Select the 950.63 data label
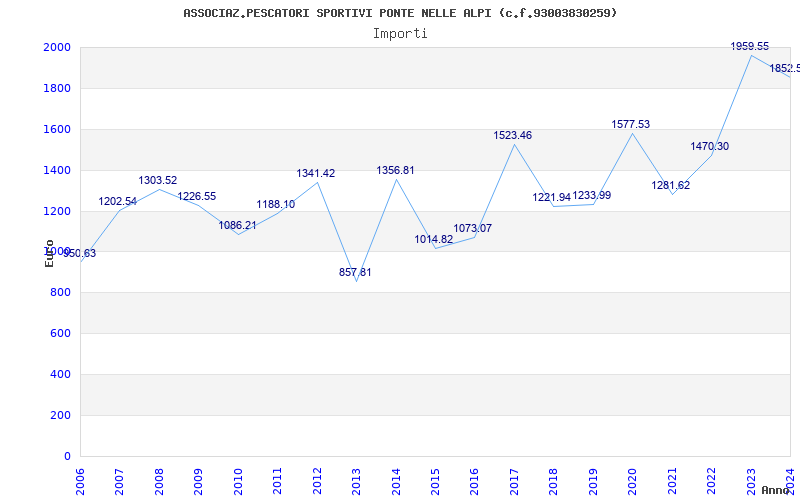 tap(80, 254)
